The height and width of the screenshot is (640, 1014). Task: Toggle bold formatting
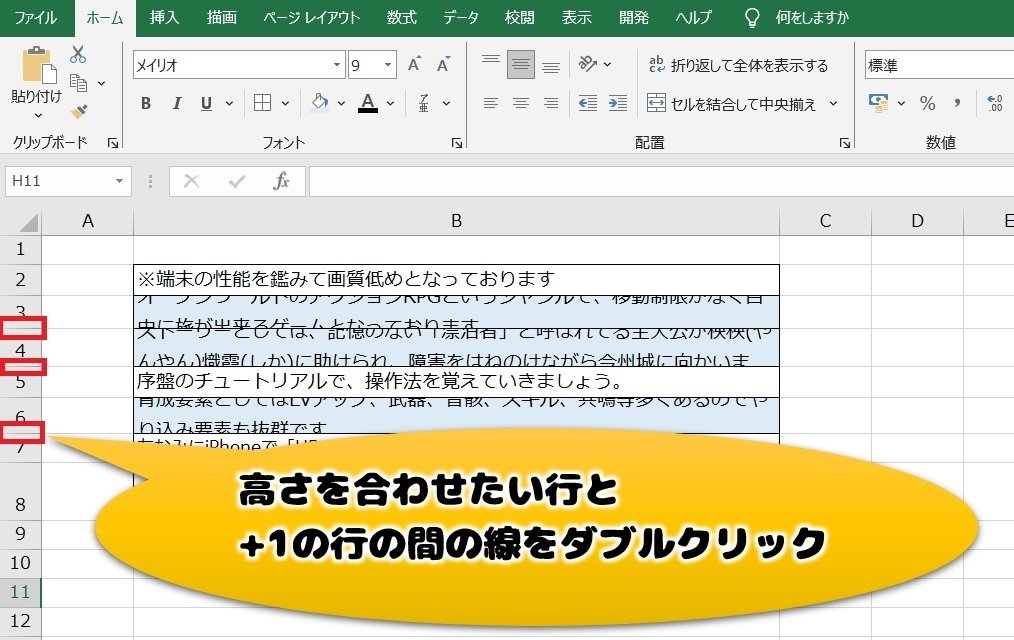click(146, 103)
